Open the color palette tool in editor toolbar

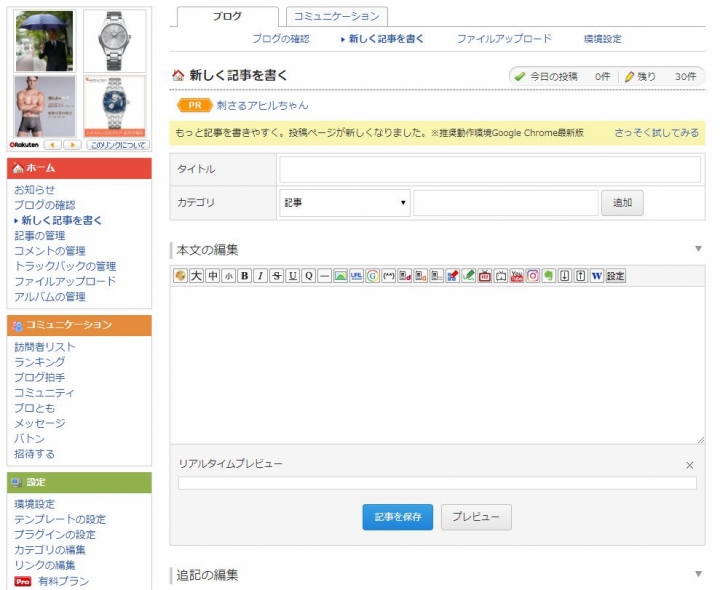coord(180,276)
